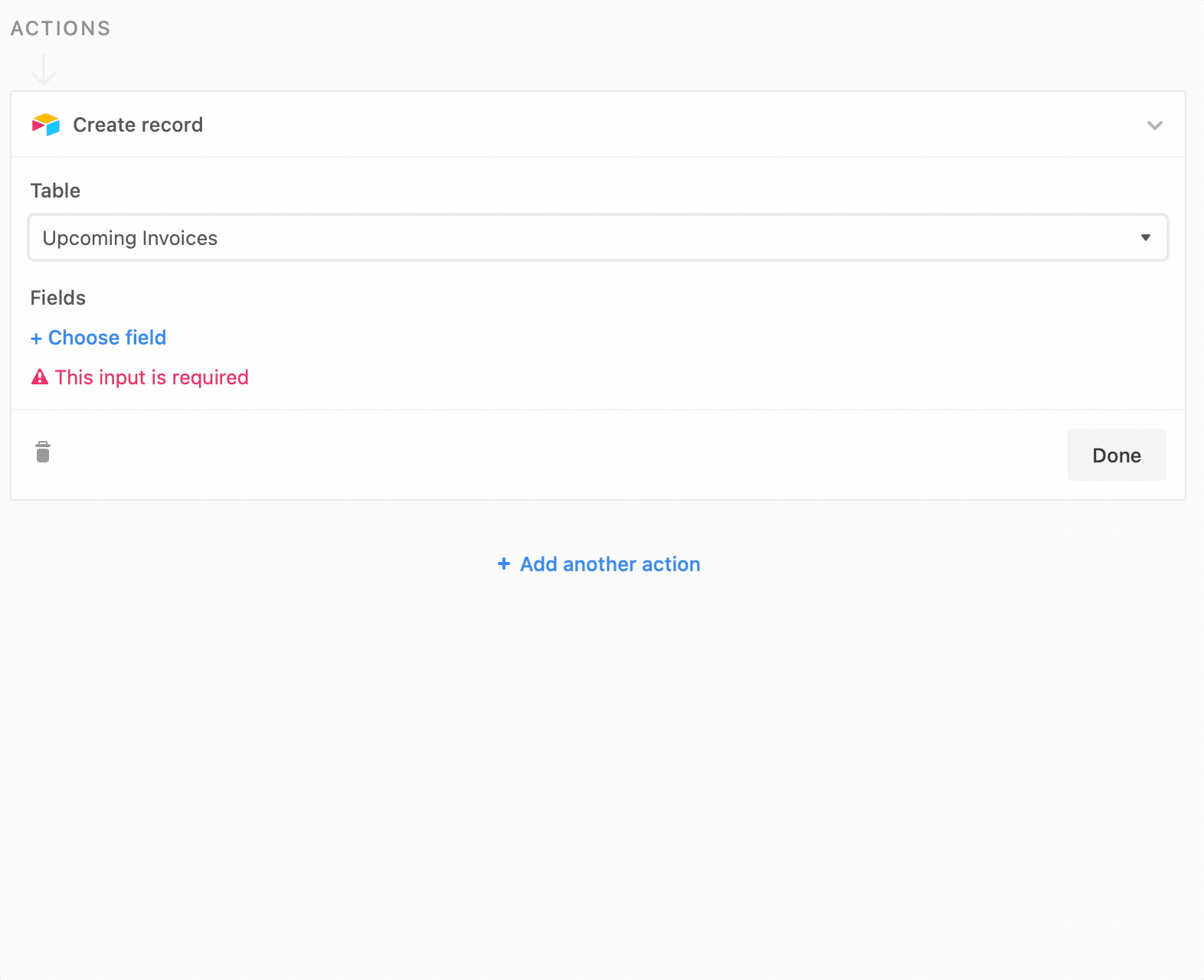Screen dimensions: 1204x980
Task: Click the Airtable logo beside Create record
Action: click(x=45, y=125)
